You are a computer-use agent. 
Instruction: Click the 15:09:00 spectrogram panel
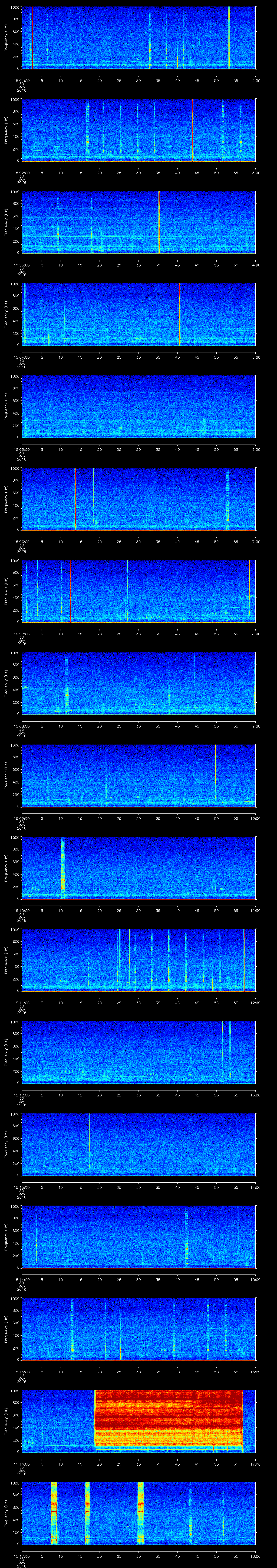click(139, 775)
